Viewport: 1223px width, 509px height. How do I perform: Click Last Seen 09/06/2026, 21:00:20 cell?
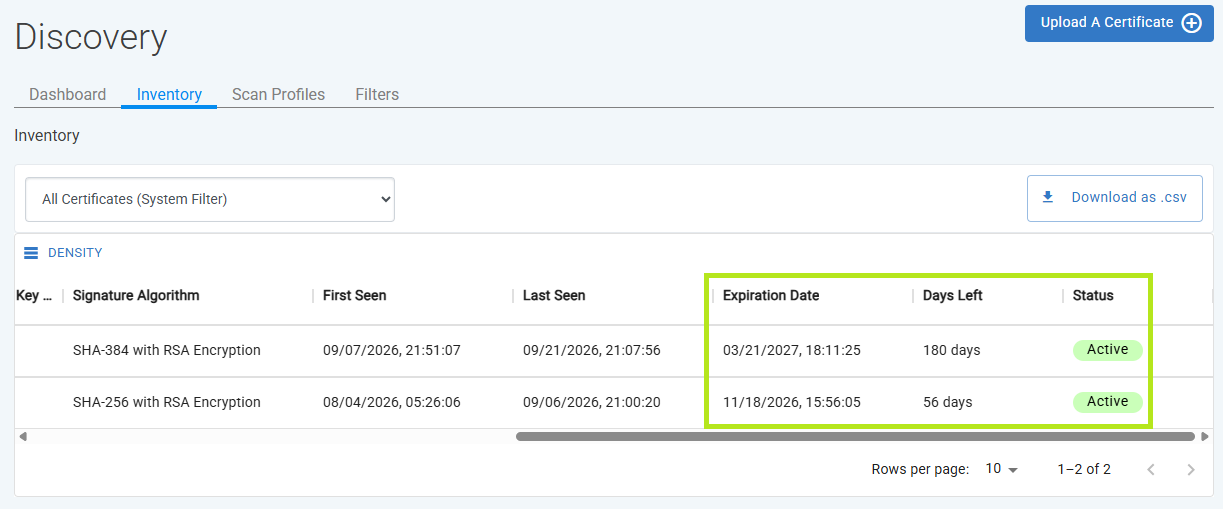[x=592, y=403]
